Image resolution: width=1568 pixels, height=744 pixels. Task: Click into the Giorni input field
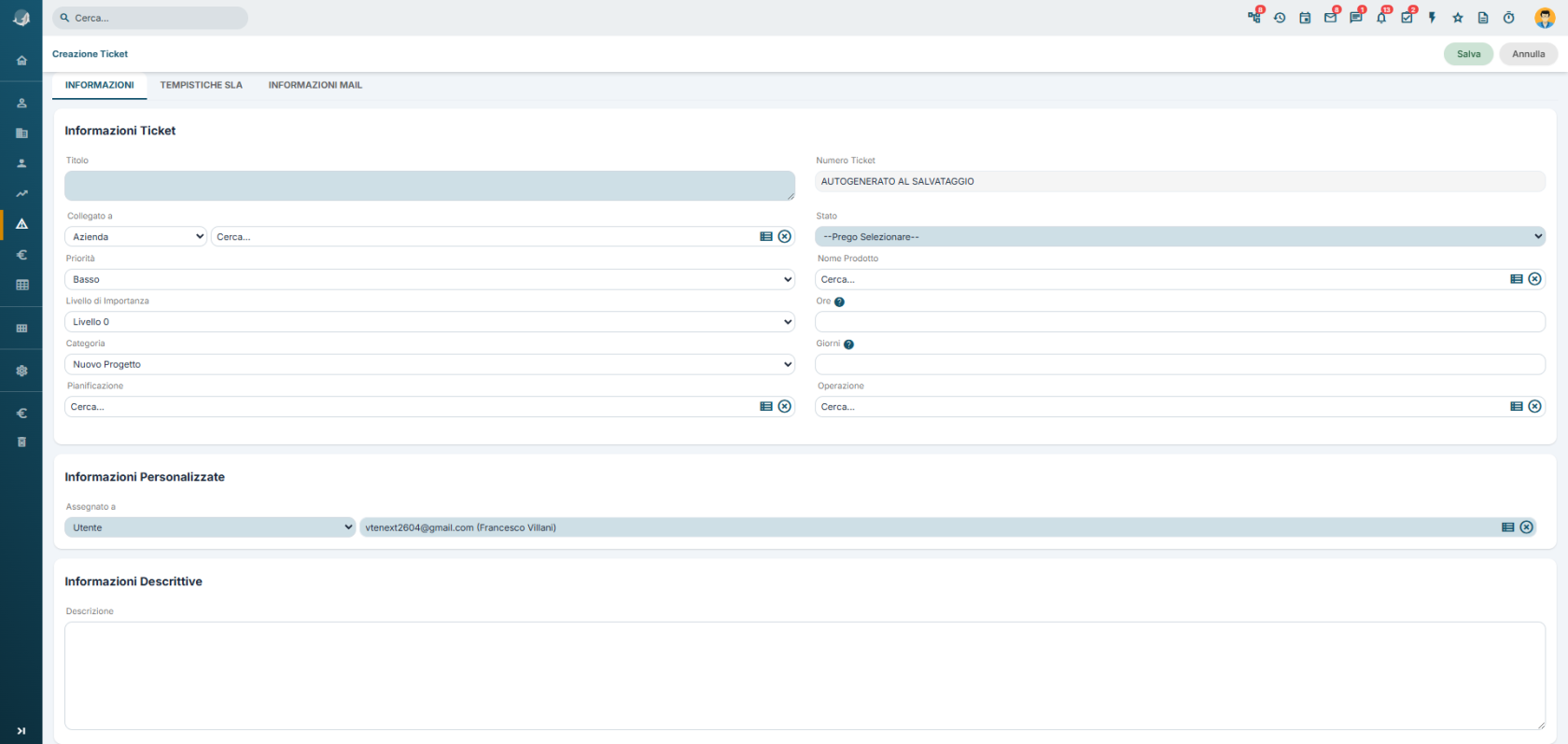tap(1180, 364)
